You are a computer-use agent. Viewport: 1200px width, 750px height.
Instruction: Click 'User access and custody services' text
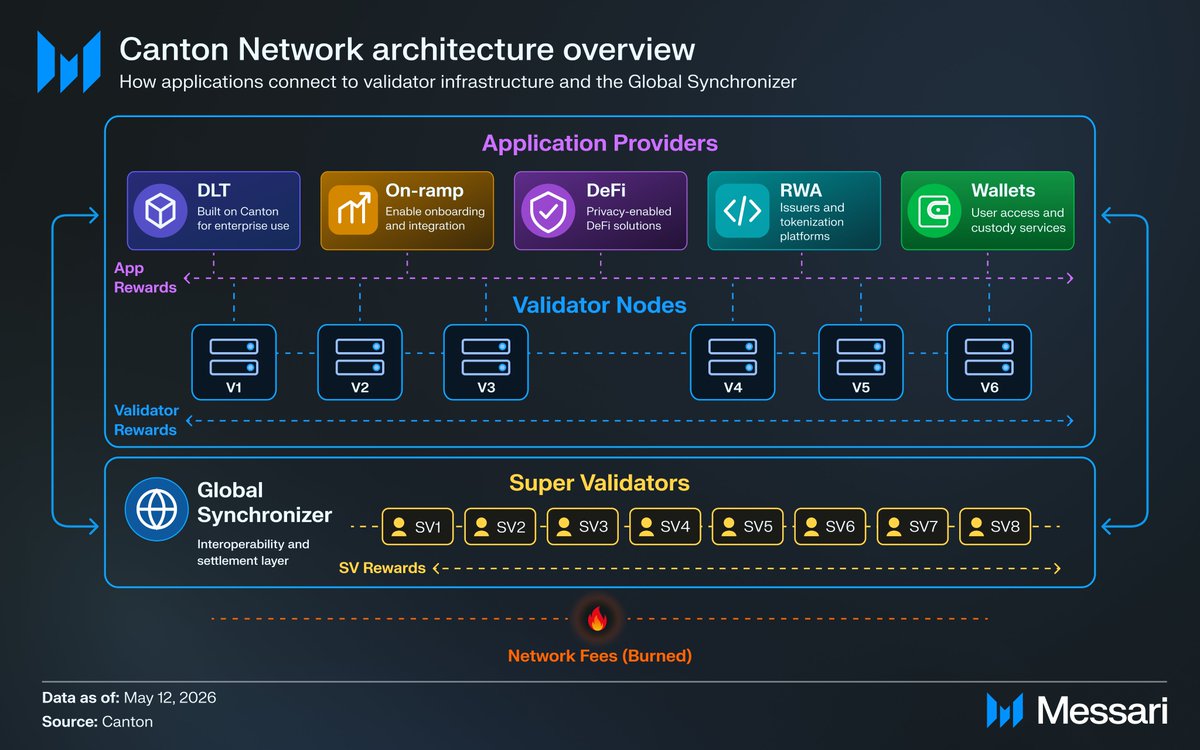pos(1018,220)
